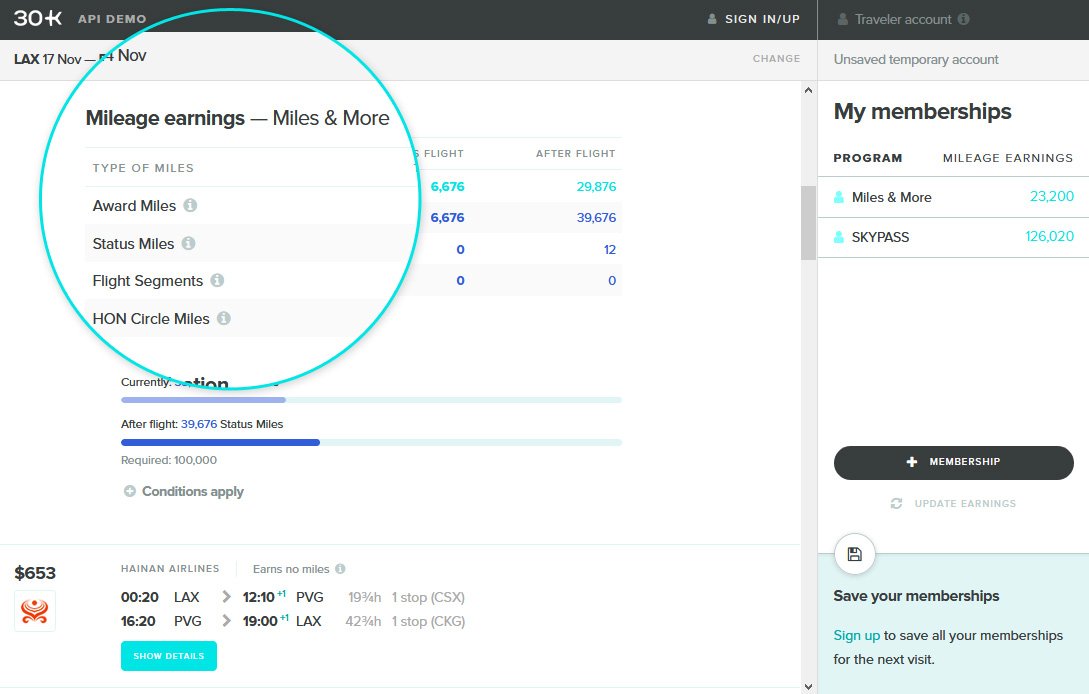
Task: Click the info icon next to Earns no miles
Action: (340, 569)
